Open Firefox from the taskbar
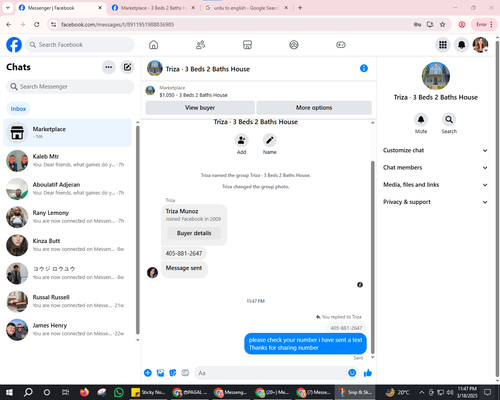500x400 pixels. [x=84, y=392]
